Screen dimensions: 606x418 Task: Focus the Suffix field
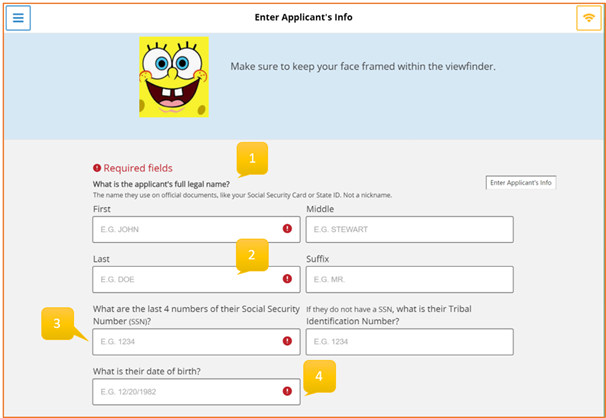pos(410,279)
